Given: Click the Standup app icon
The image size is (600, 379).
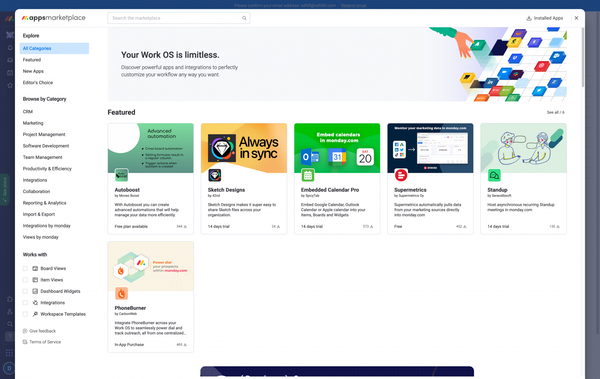Looking at the screenshot, I should point(494,175).
